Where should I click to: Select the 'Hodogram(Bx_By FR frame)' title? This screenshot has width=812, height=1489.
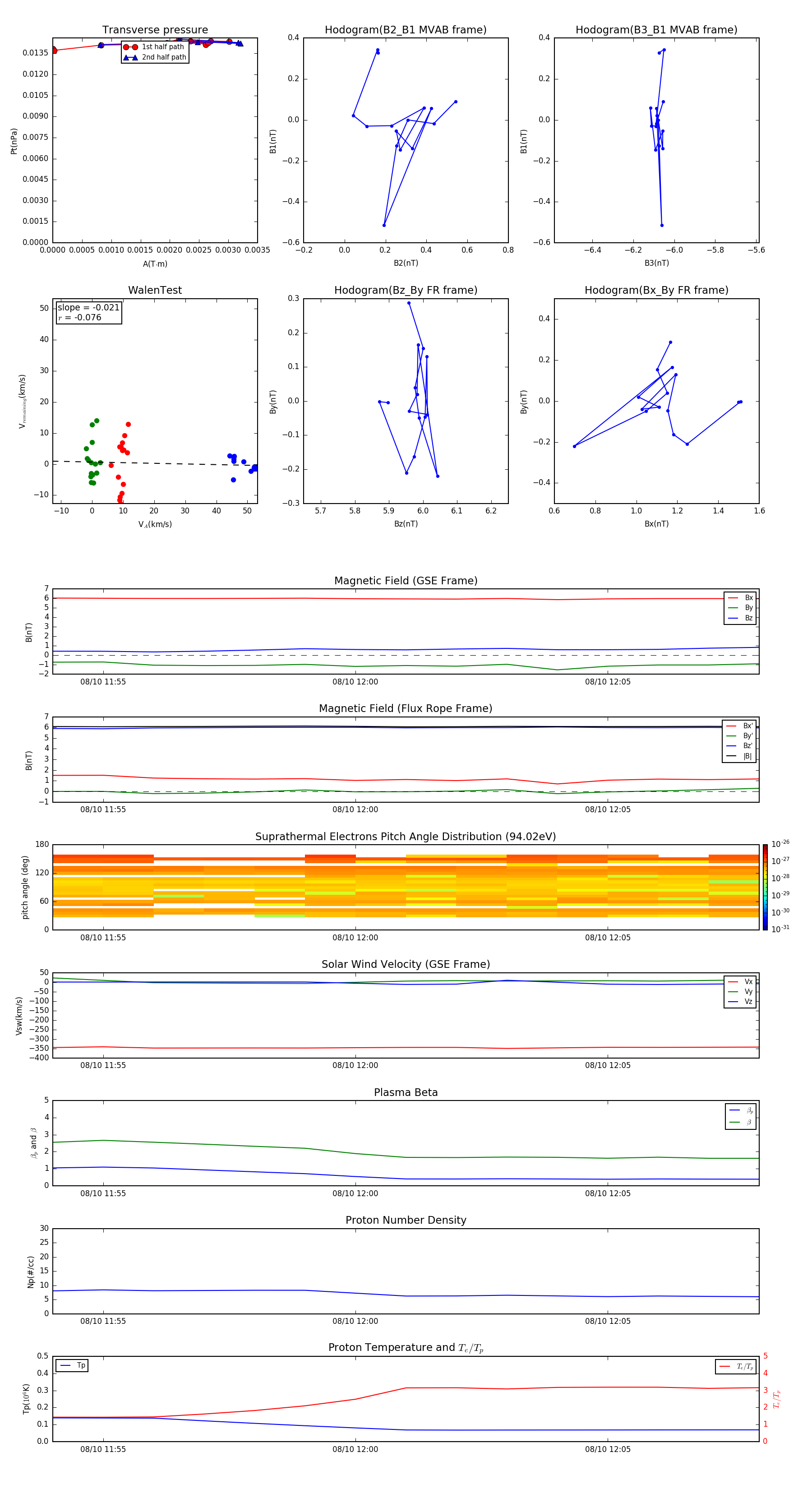[x=656, y=290]
